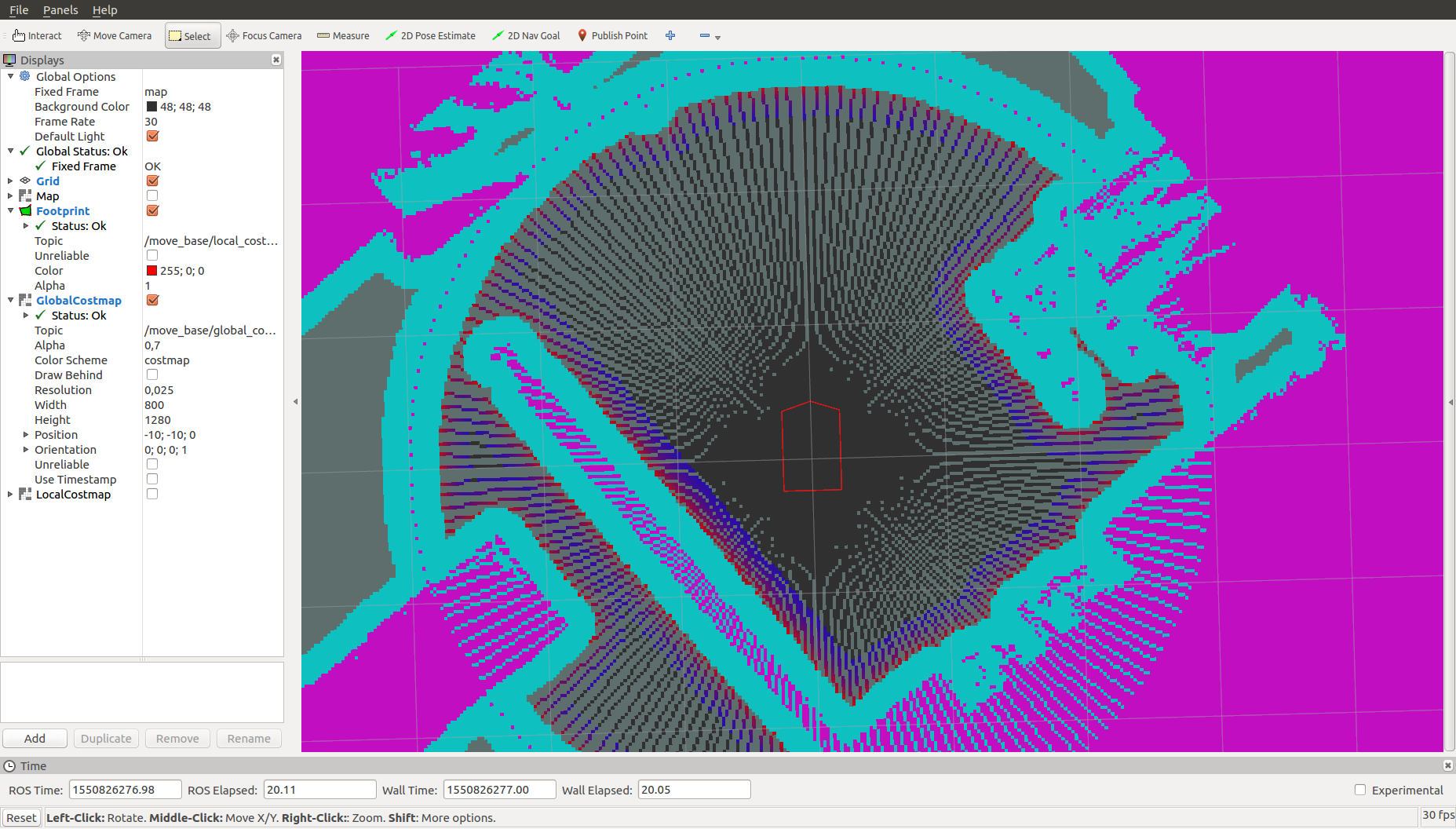The width and height of the screenshot is (1456, 829).
Task: Open the Help menu
Action: pyautogui.click(x=104, y=9)
